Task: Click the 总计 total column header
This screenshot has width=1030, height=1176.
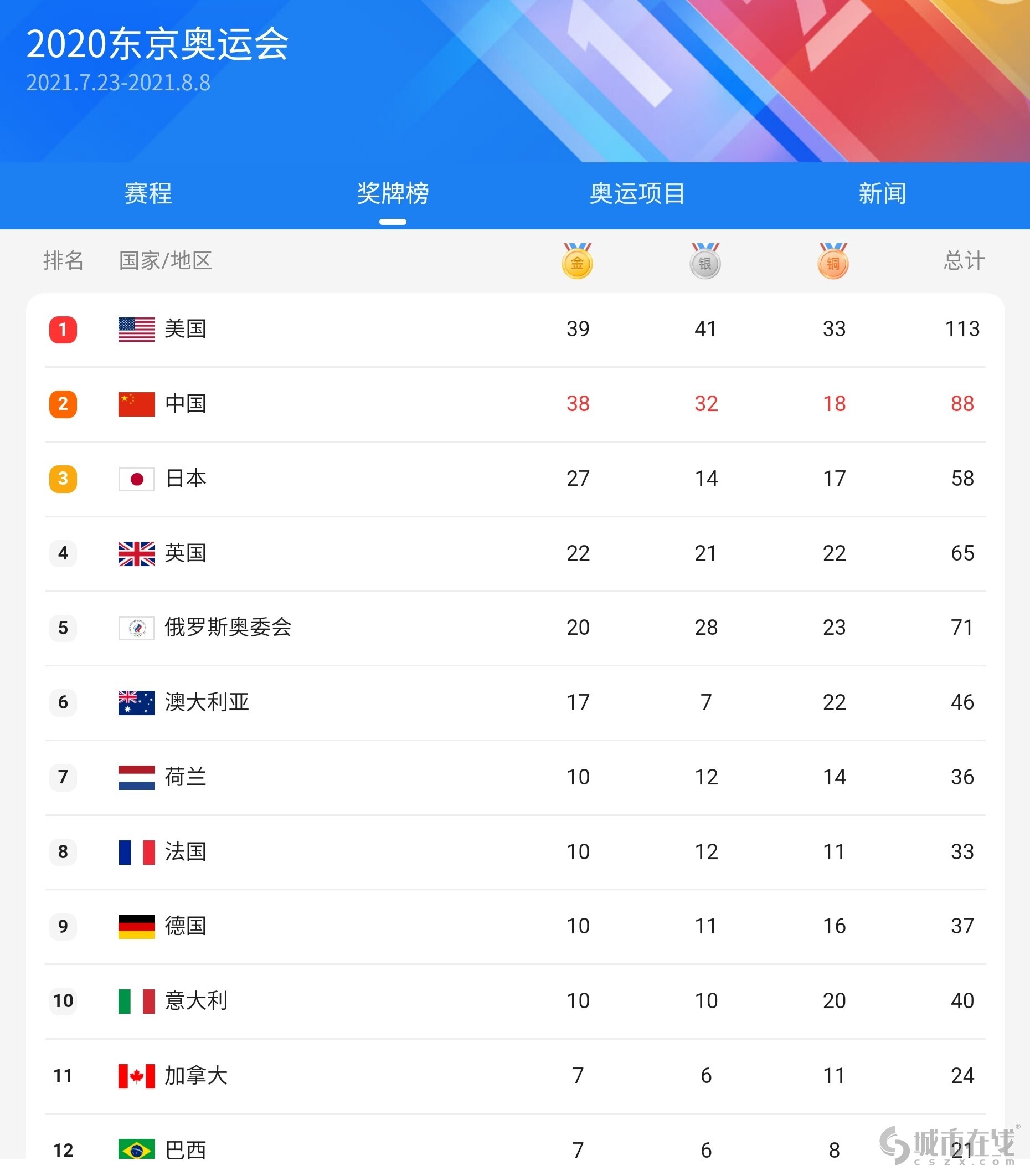Action: click(964, 260)
